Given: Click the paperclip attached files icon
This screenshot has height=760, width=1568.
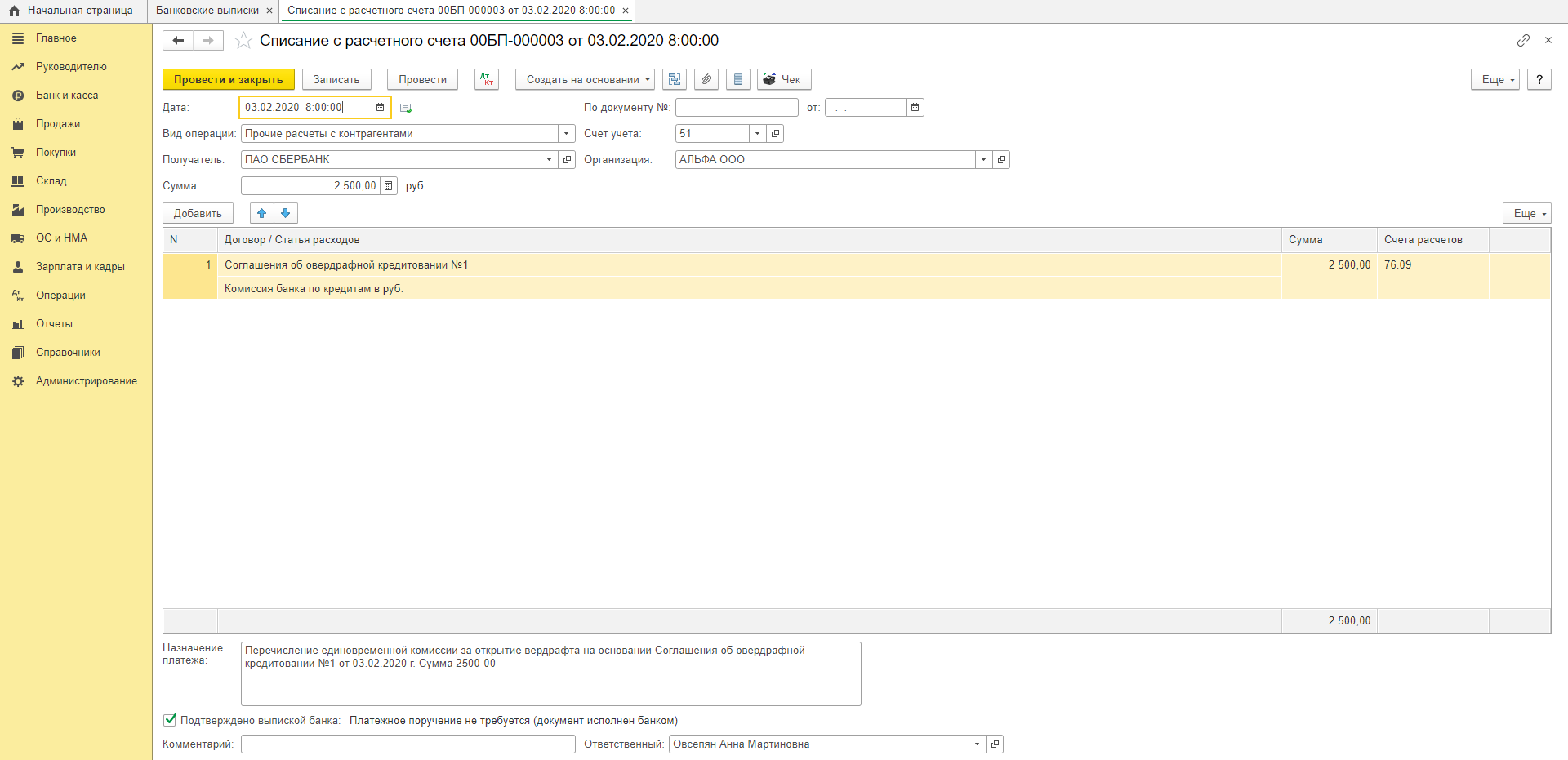Looking at the screenshot, I should pos(706,79).
